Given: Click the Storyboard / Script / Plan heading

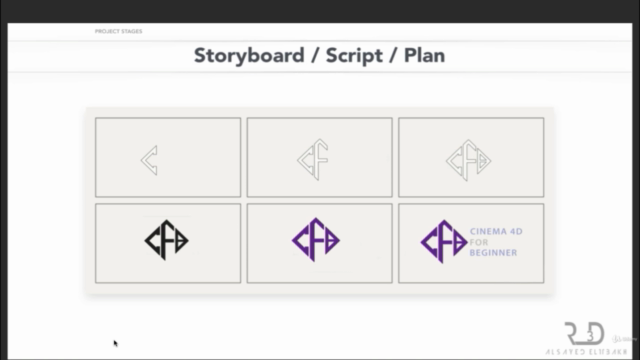Looking at the screenshot, I should point(319,56).
